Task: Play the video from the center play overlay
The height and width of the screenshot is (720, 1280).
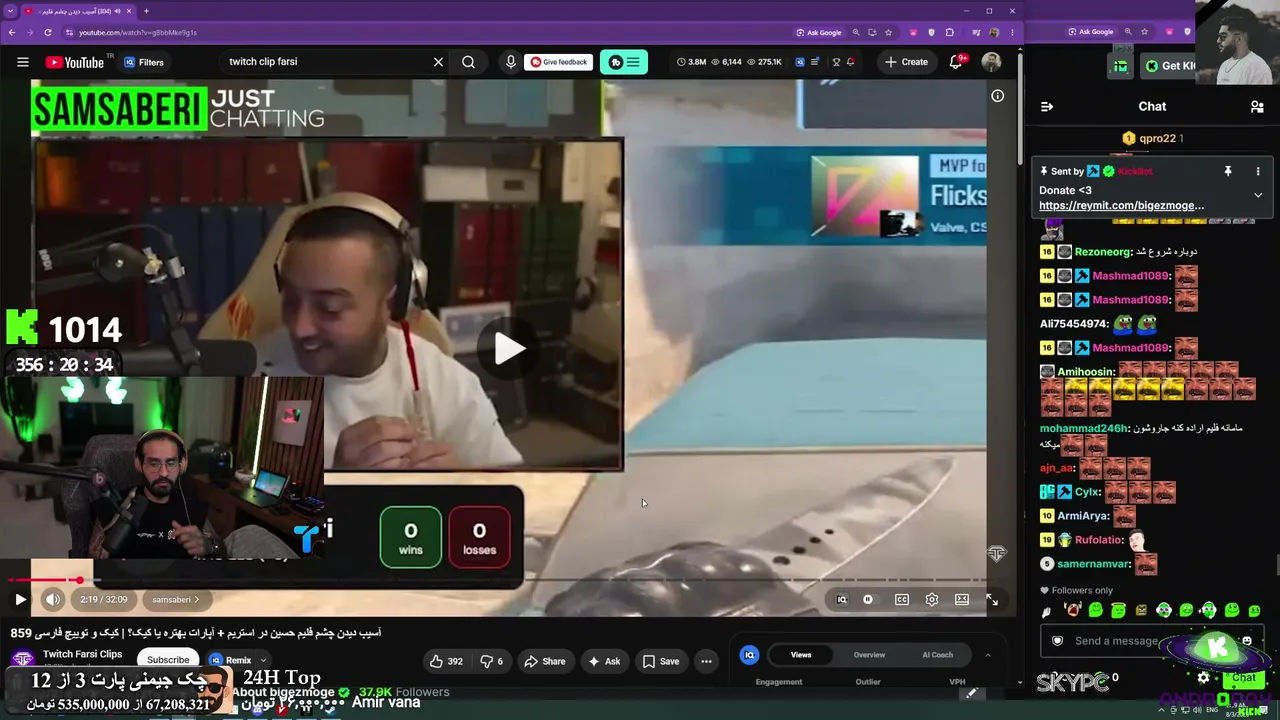Action: (x=509, y=348)
